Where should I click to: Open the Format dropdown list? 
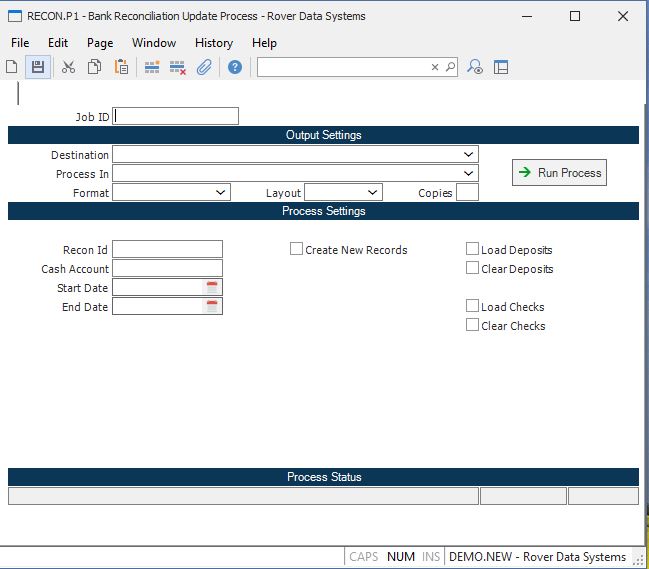(x=221, y=192)
